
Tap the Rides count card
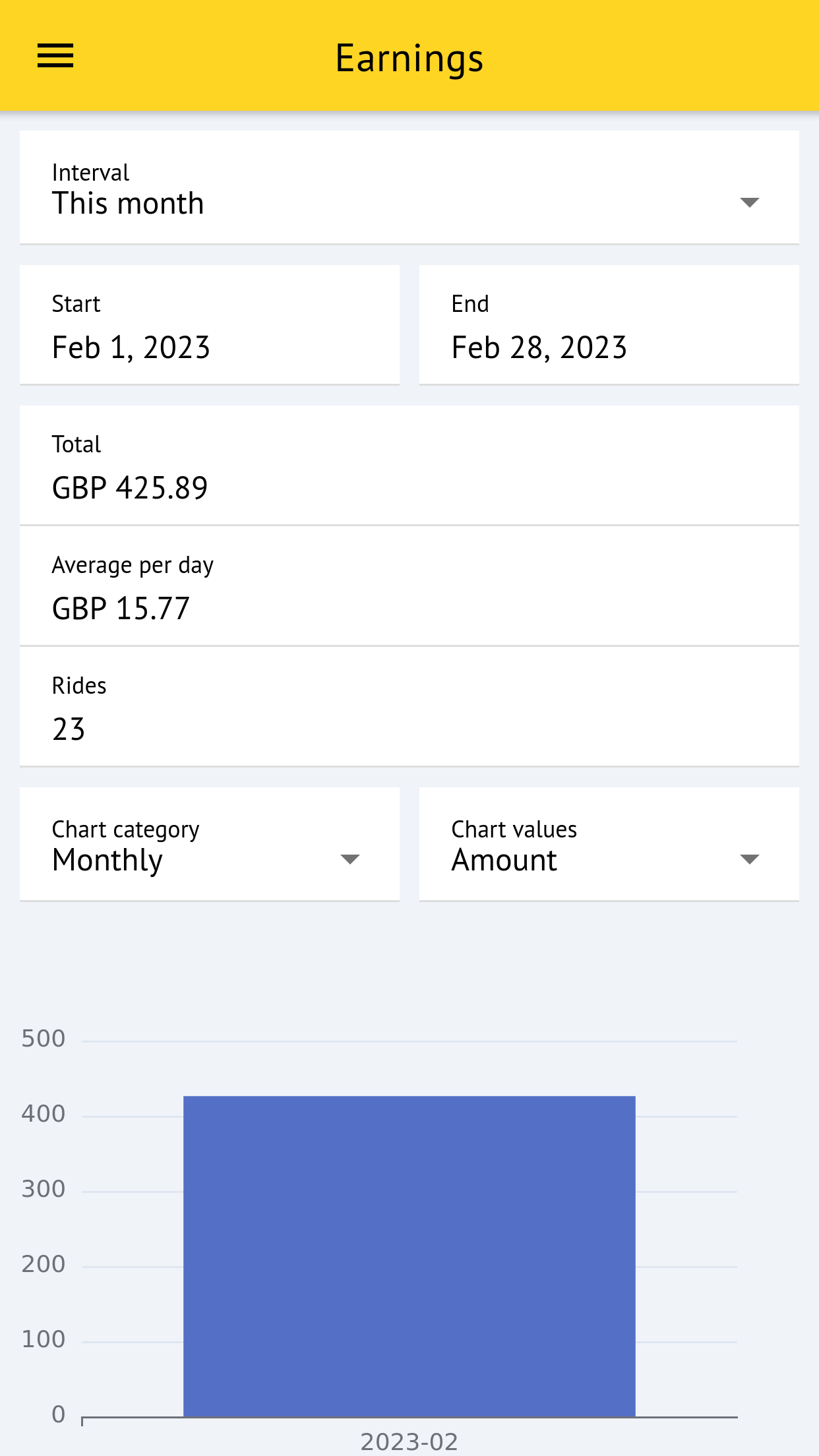coord(409,707)
